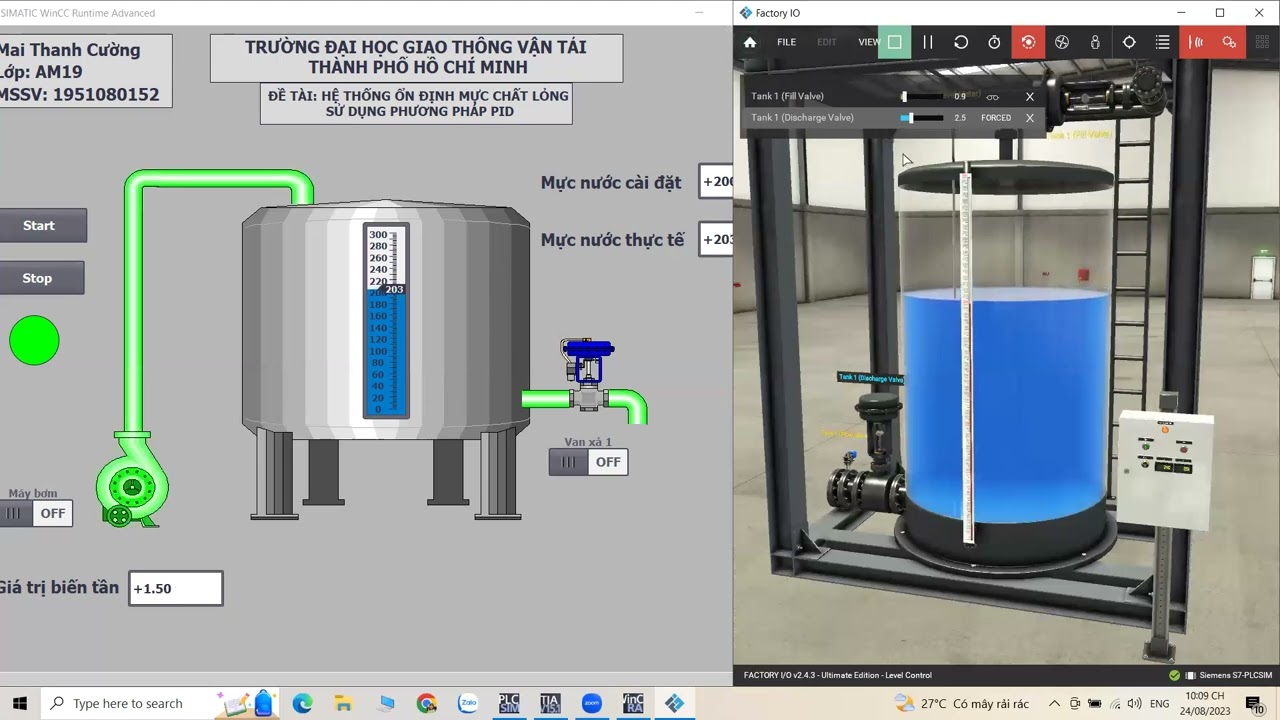Open File Explorer from taskbar
This screenshot has height=720, width=1280.
[343, 703]
